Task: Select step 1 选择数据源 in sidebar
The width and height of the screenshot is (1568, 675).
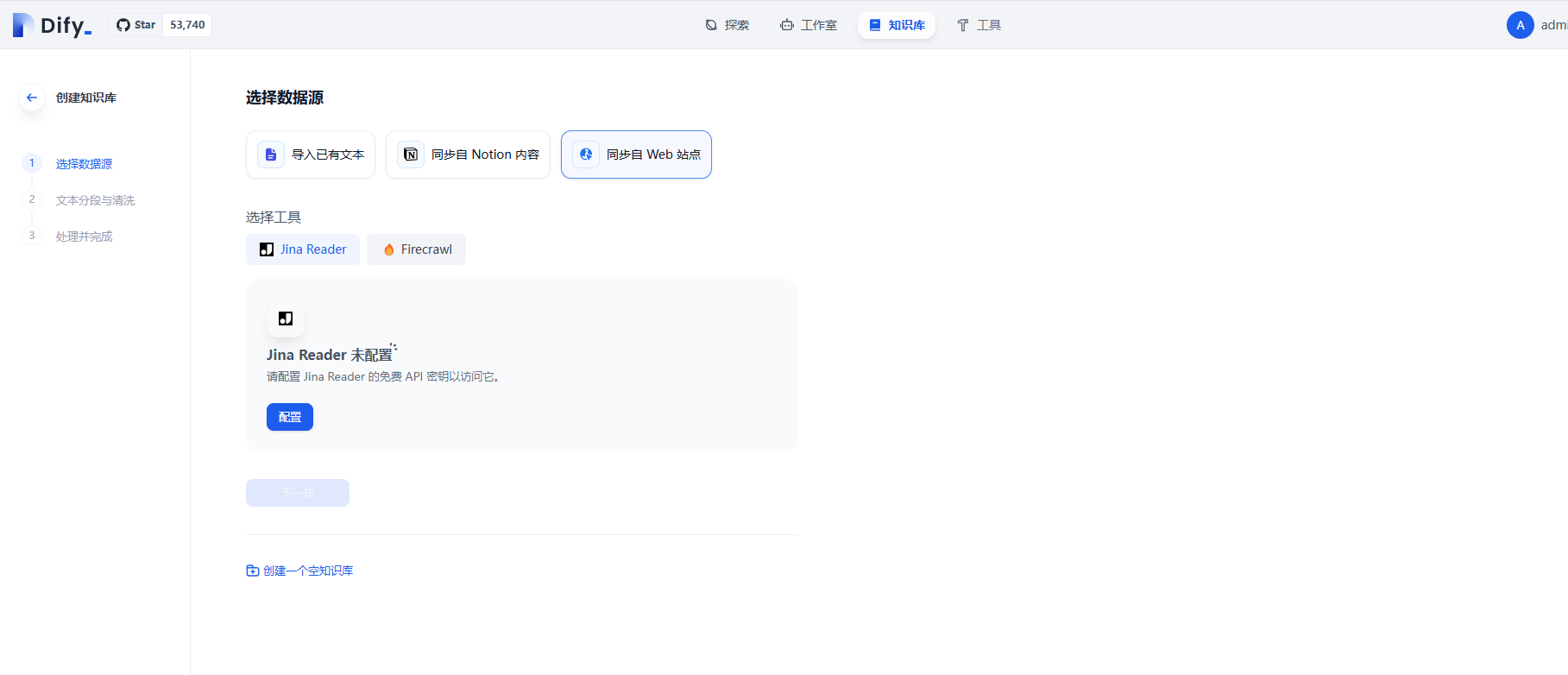Action: tap(84, 164)
